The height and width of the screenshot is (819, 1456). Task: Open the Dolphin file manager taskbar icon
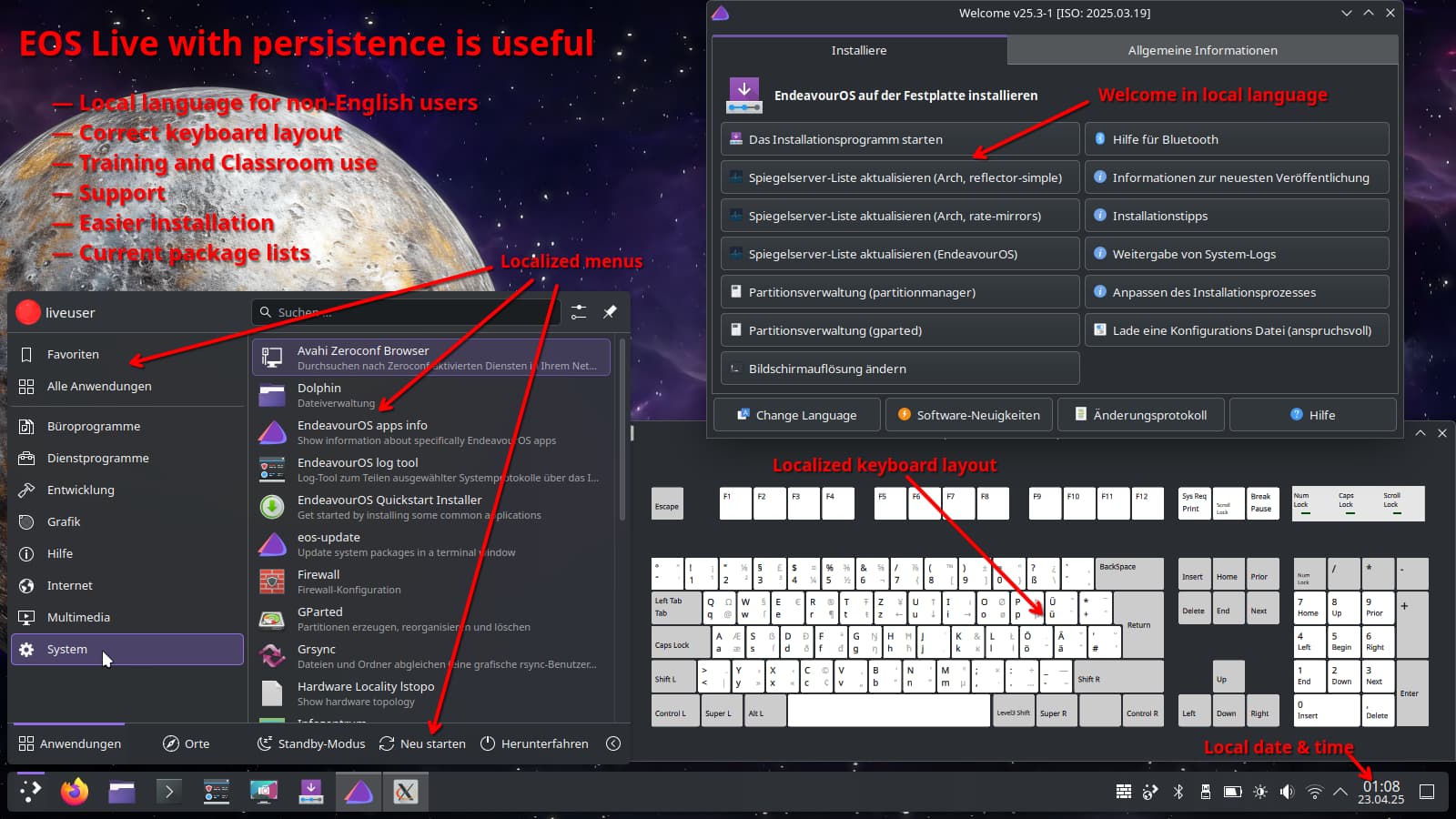[x=122, y=792]
